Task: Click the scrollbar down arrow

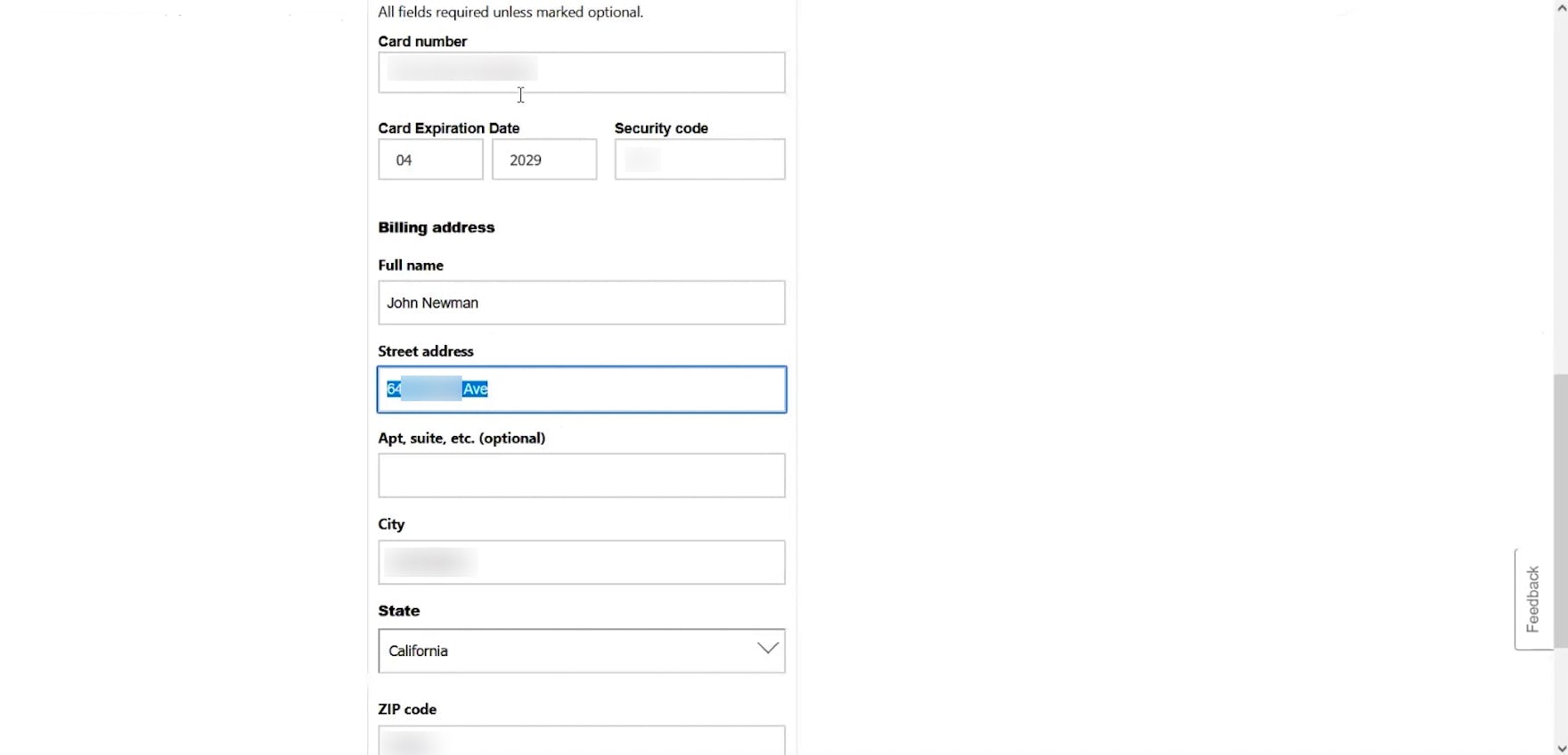Action: 1561,748
